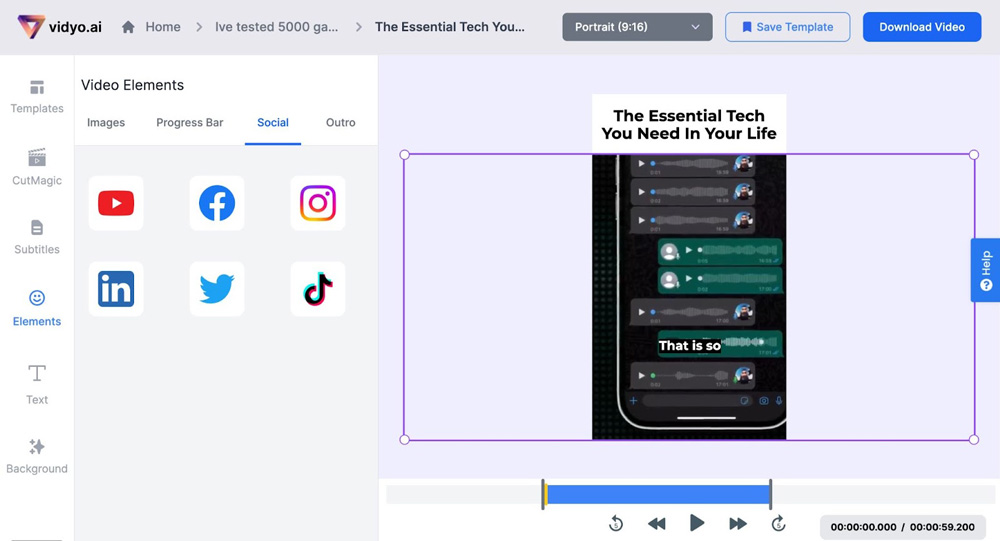This screenshot has height=541, width=1000.
Task: Click the yellow playhead marker on timeline
Action: pos(546,494)
